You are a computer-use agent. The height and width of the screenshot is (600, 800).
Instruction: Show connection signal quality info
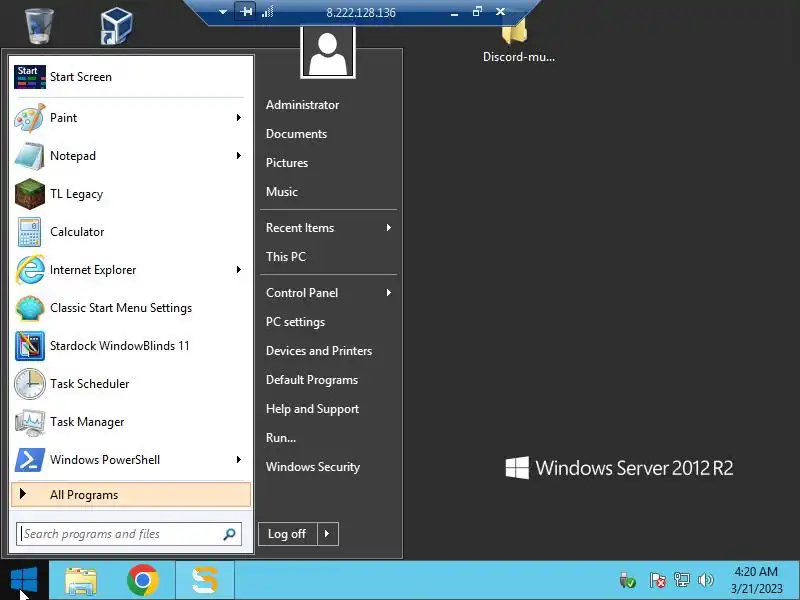pyautogui.click(x=268, y=12)
